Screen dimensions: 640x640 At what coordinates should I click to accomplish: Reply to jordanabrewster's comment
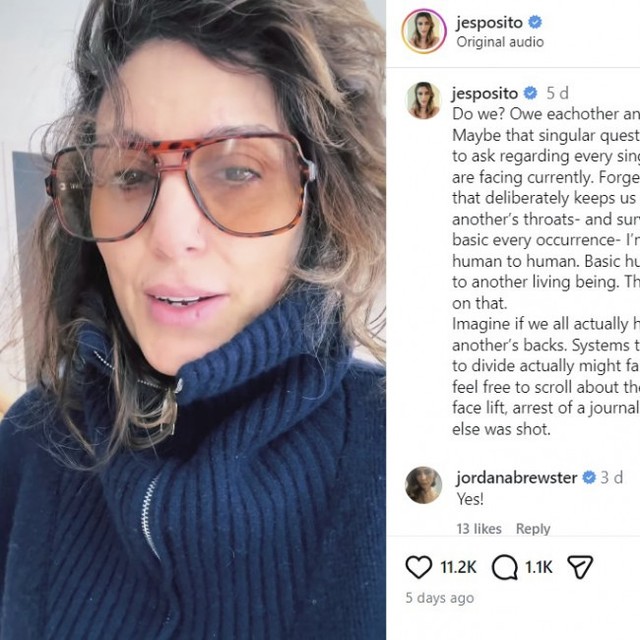coord(533,529)
